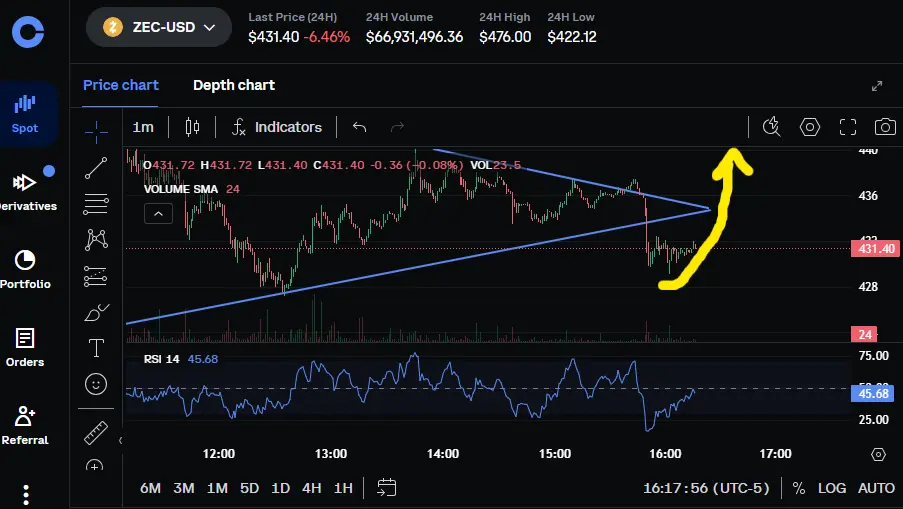Click the 24H Volume value $66,931,496.36
This screenshot has height=509, width=903.
[x=414, y=37]
